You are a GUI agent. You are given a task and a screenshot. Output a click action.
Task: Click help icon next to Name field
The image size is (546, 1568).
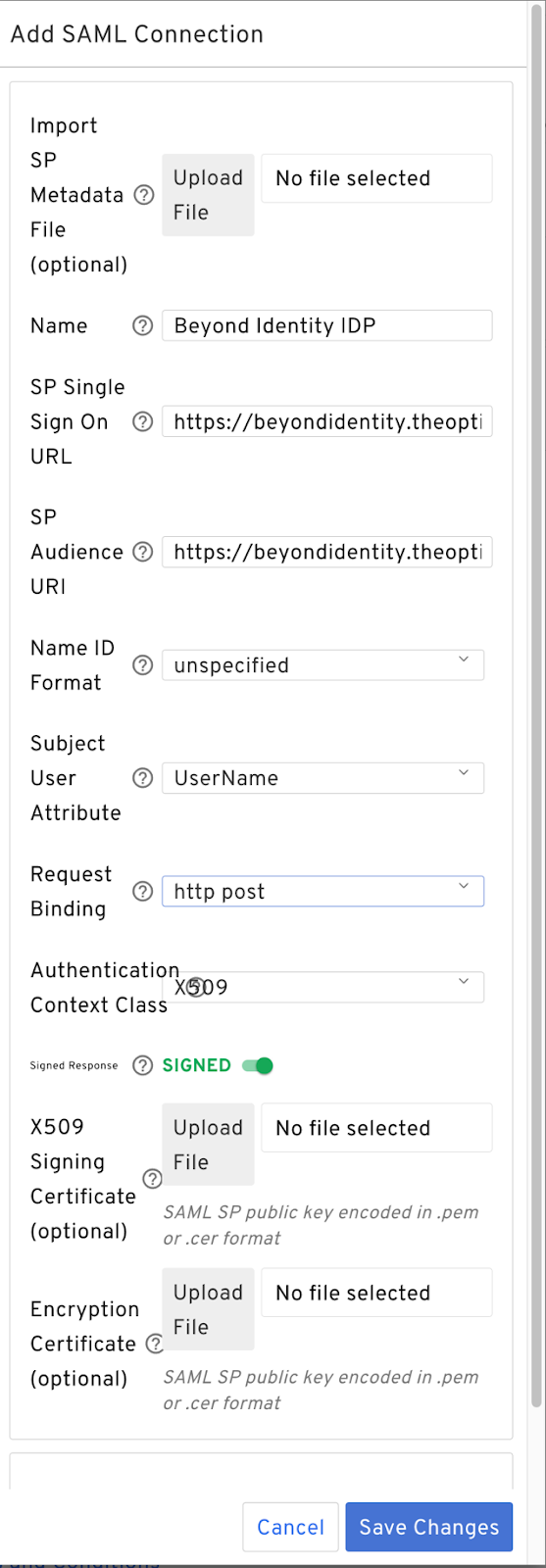coord(143,325)
